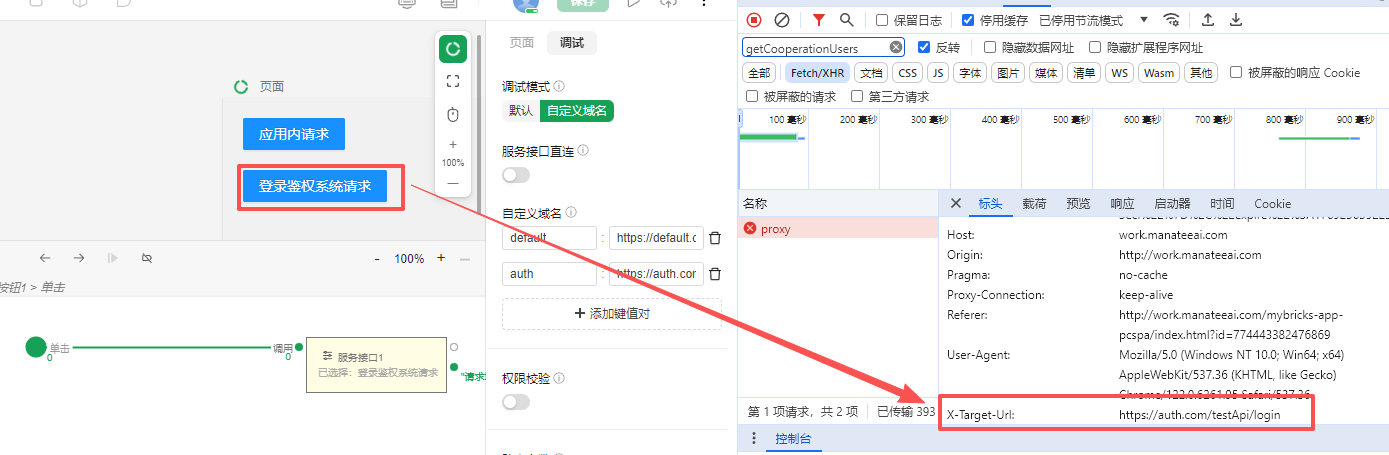Select the 页面 tab in side panel

pyautogui.click(x=522, y=43)
